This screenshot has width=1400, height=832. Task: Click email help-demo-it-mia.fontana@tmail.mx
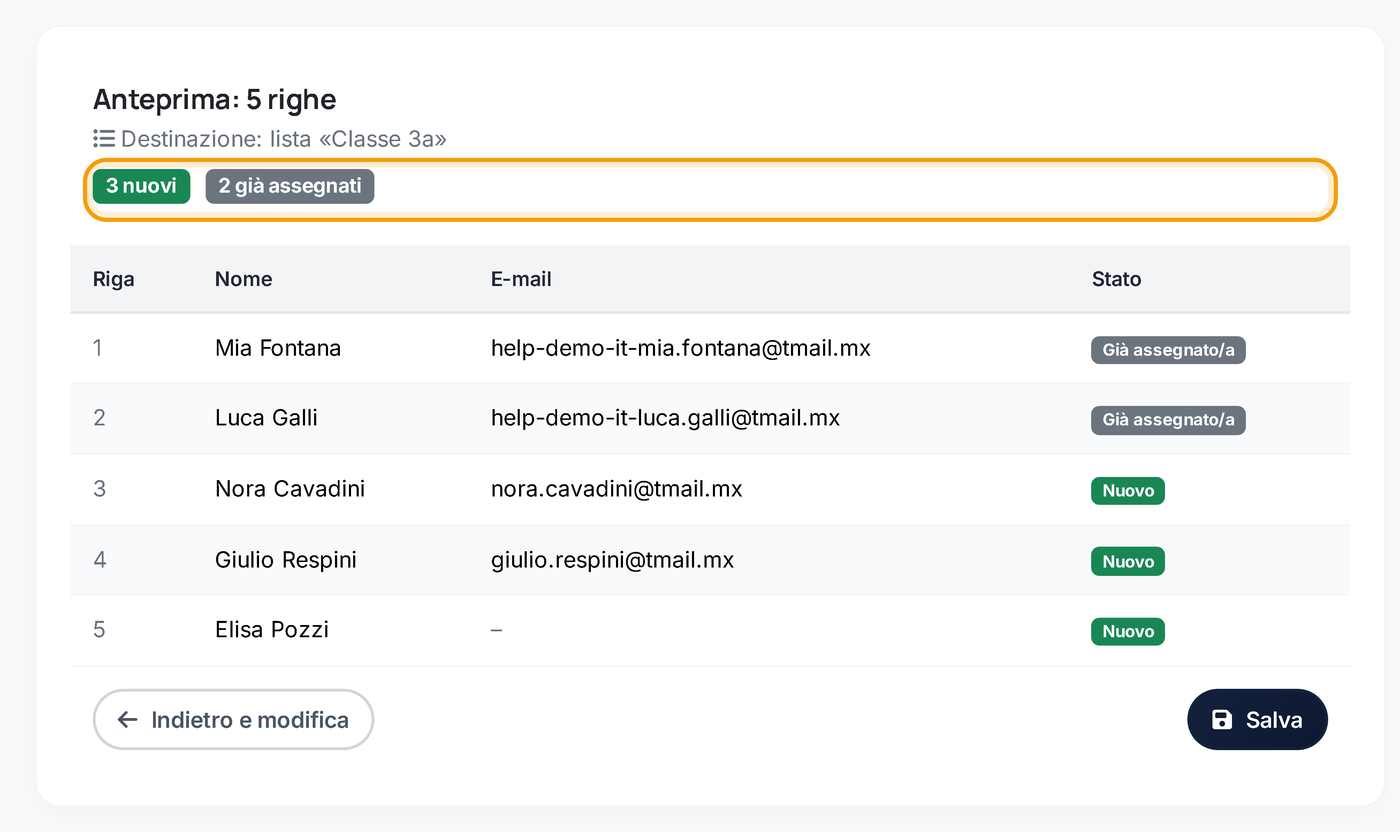(x=681, y=348)
